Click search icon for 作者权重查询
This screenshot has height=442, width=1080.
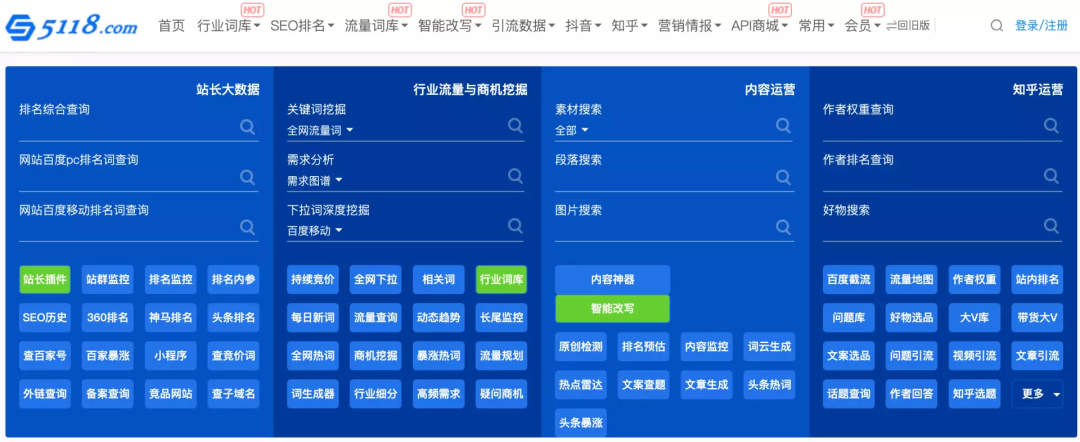1051,125
